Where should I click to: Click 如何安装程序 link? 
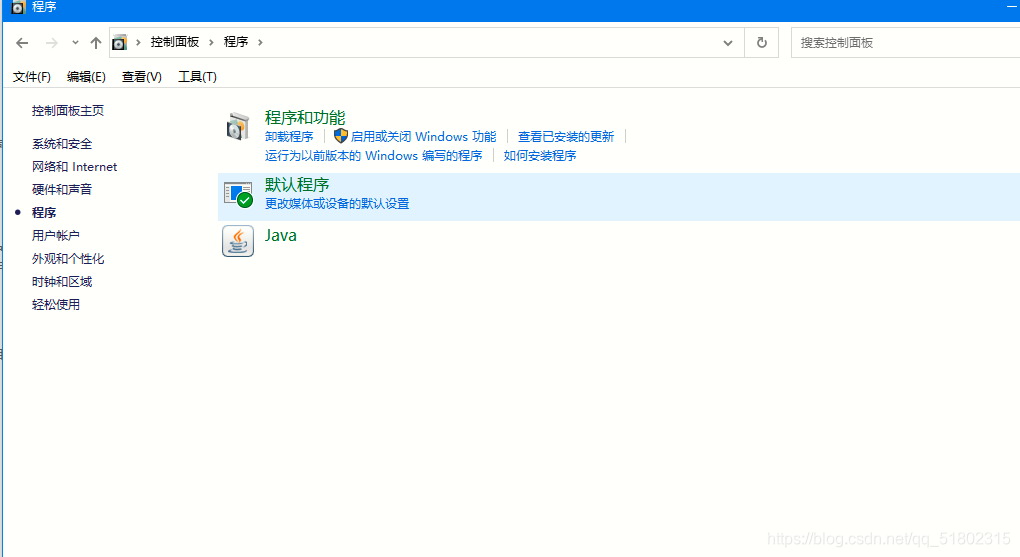pyautogui.click(x=539, y=156)
